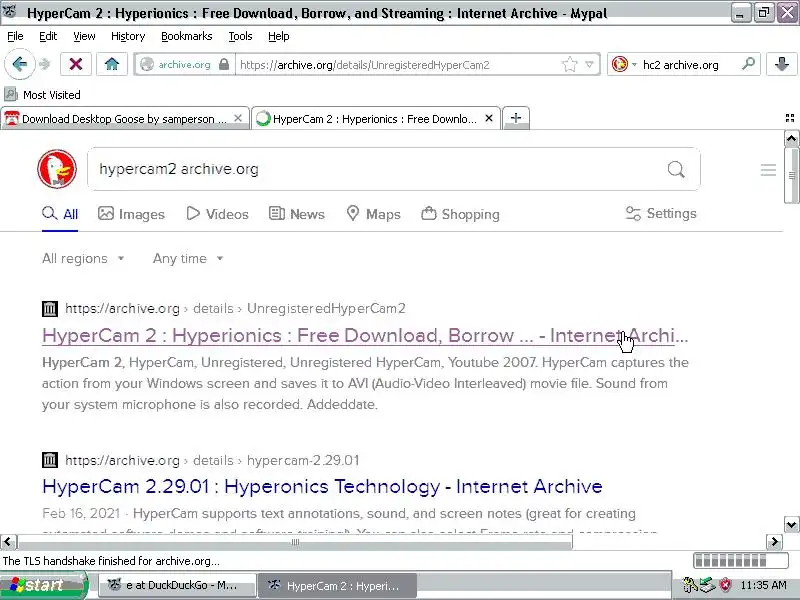Select the All results tab
This screenshot has width=800, height=600.
(x=60, y=214)
